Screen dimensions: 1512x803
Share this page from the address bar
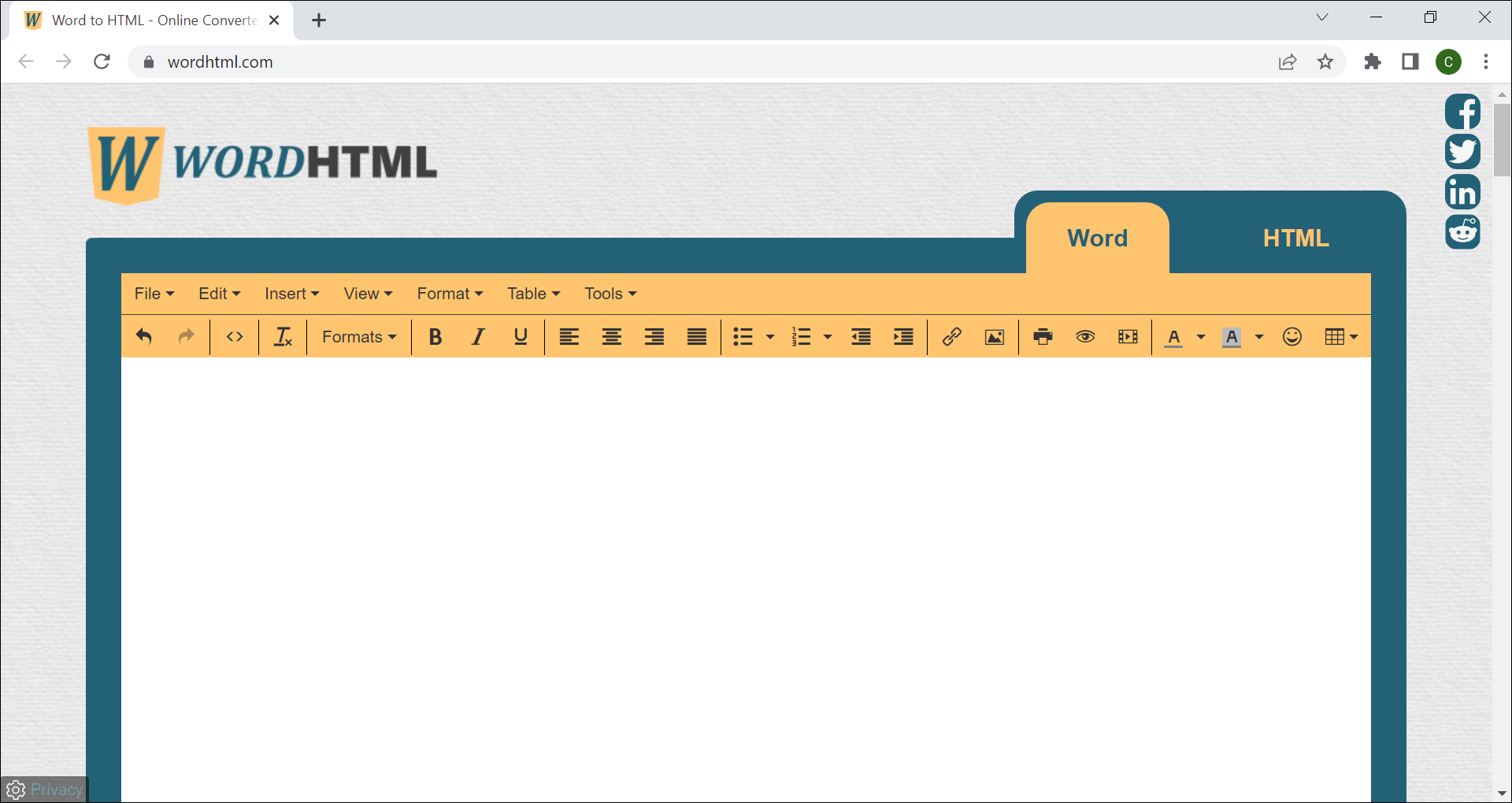(1288, 61)
